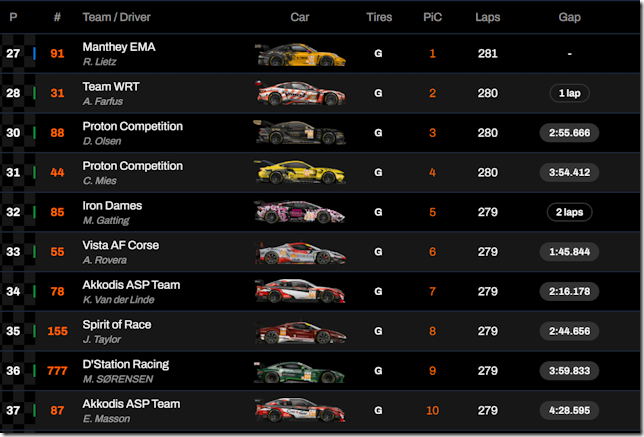Select the Iron Dames pink Lamborghini car image
Screen dimensions: 644x437
click(300, 212)
